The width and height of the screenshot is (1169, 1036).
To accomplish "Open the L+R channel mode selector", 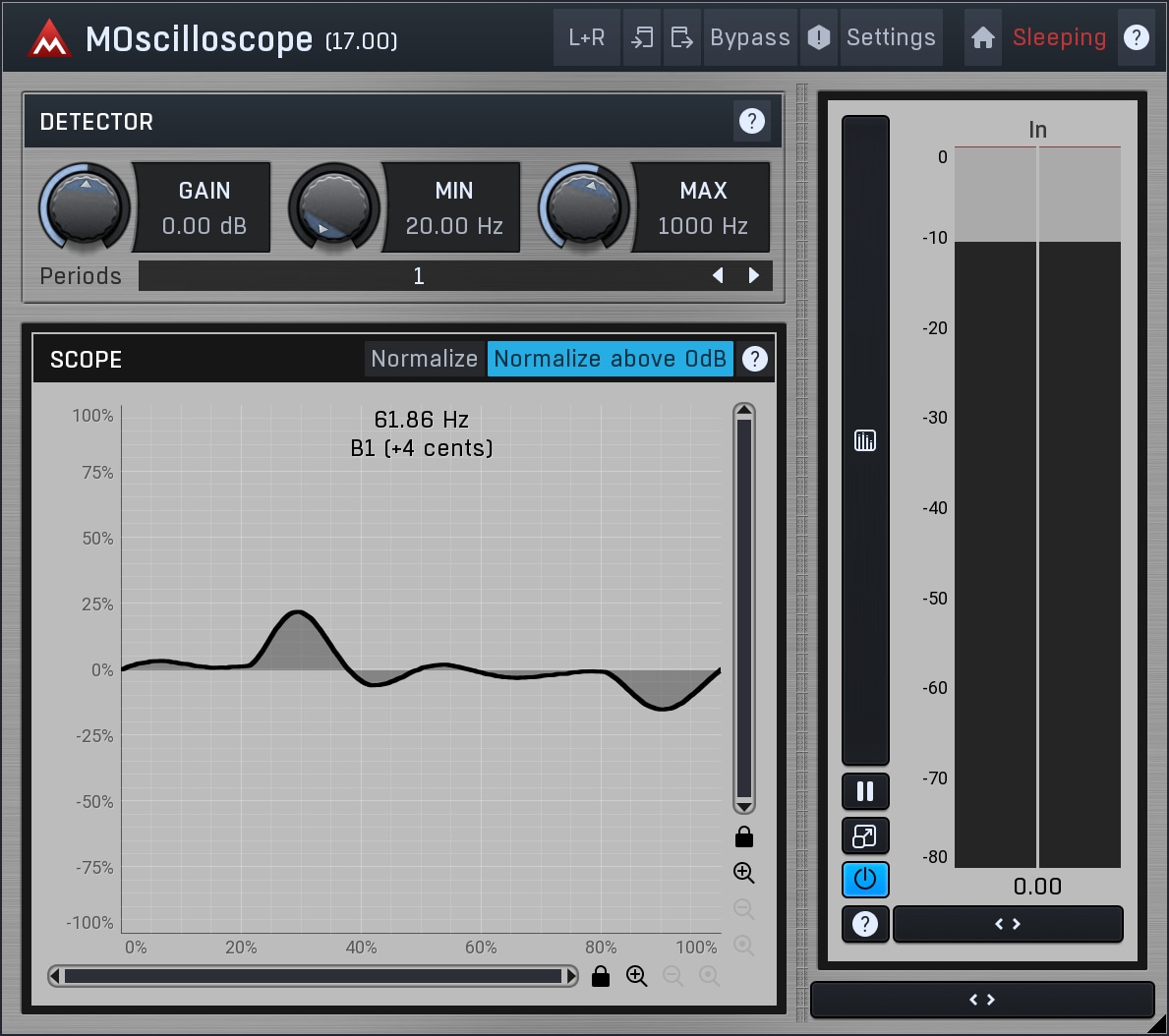I will 587,37.
